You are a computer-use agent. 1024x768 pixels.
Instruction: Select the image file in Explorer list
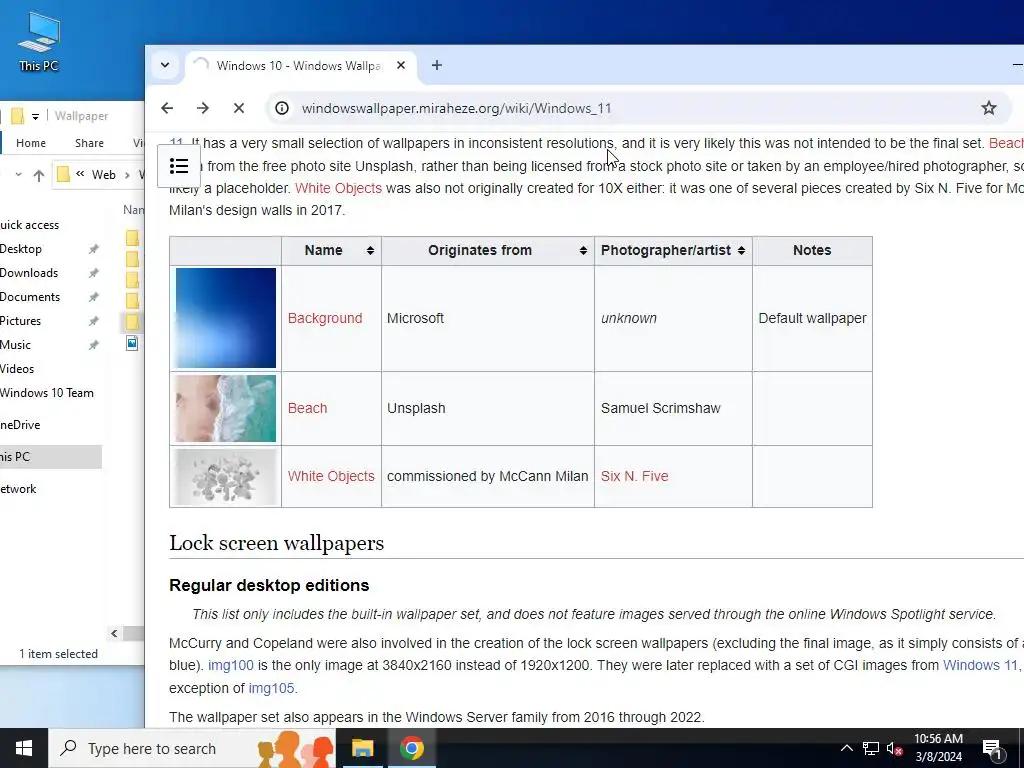pyautogui.click(x=132, y=343)
